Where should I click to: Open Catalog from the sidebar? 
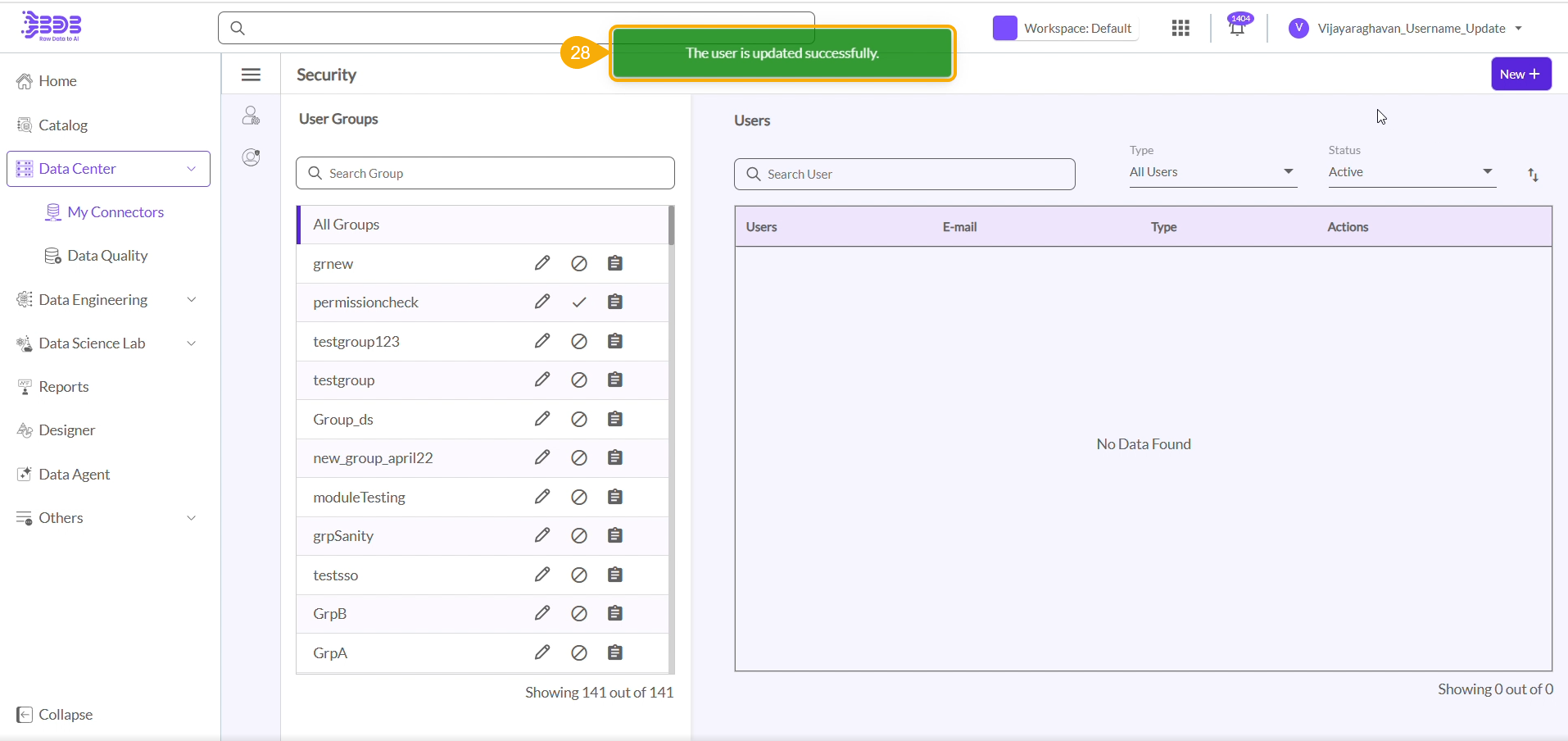[x=63, y=125]
